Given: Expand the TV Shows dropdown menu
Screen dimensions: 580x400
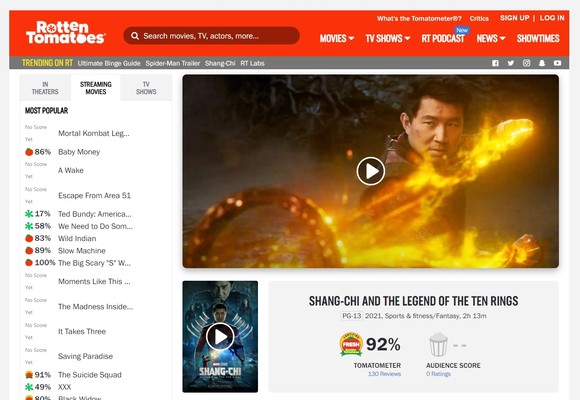Looking at the screenshot, I should [x=388, y=38].
